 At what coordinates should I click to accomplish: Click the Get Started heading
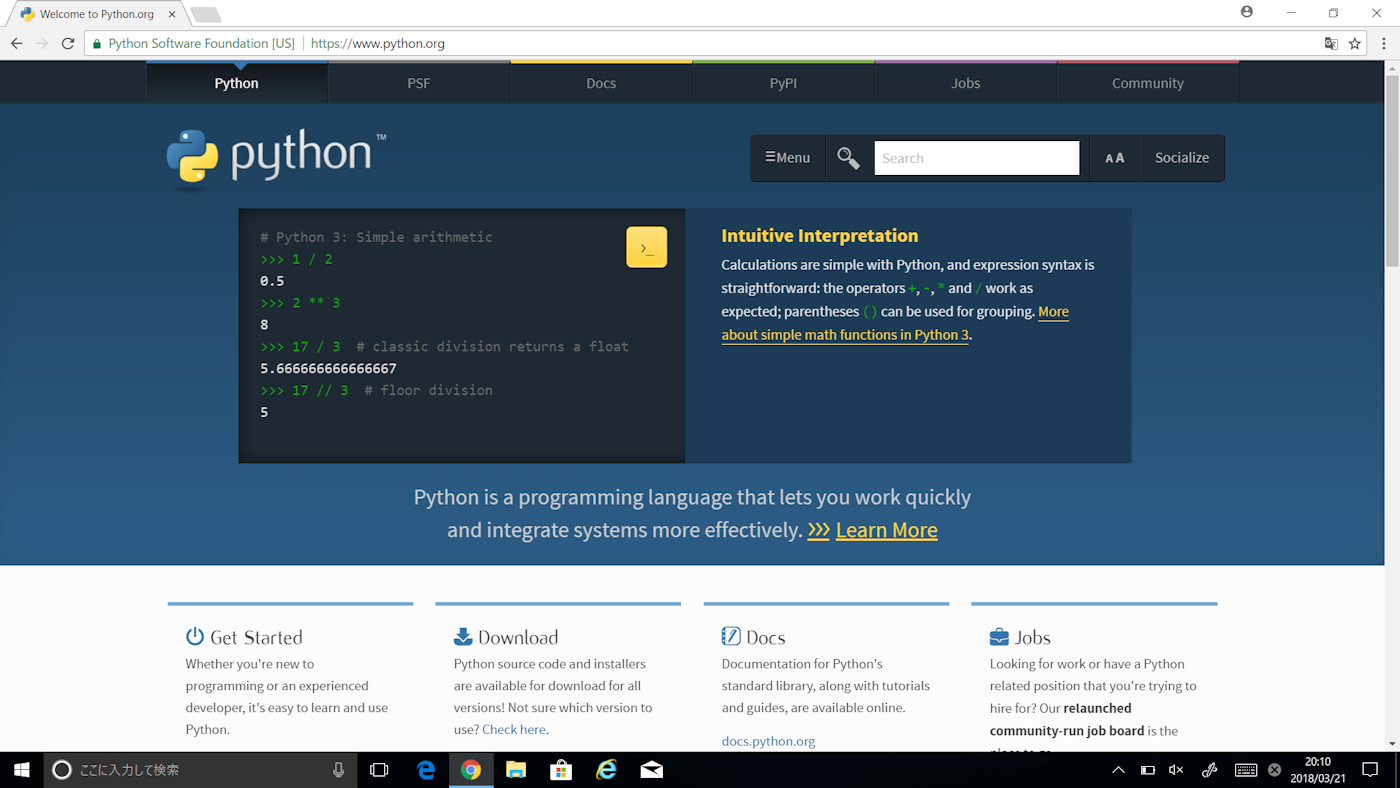click(x=256, y=637)
